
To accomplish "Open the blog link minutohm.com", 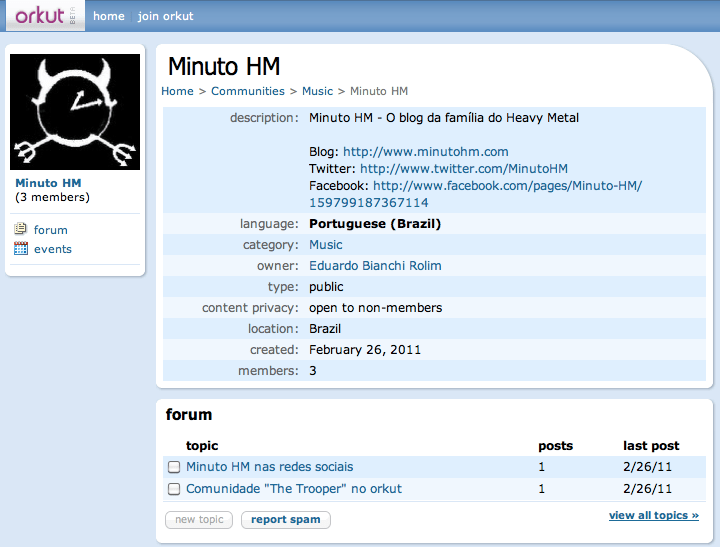I will tap(426, 152).
